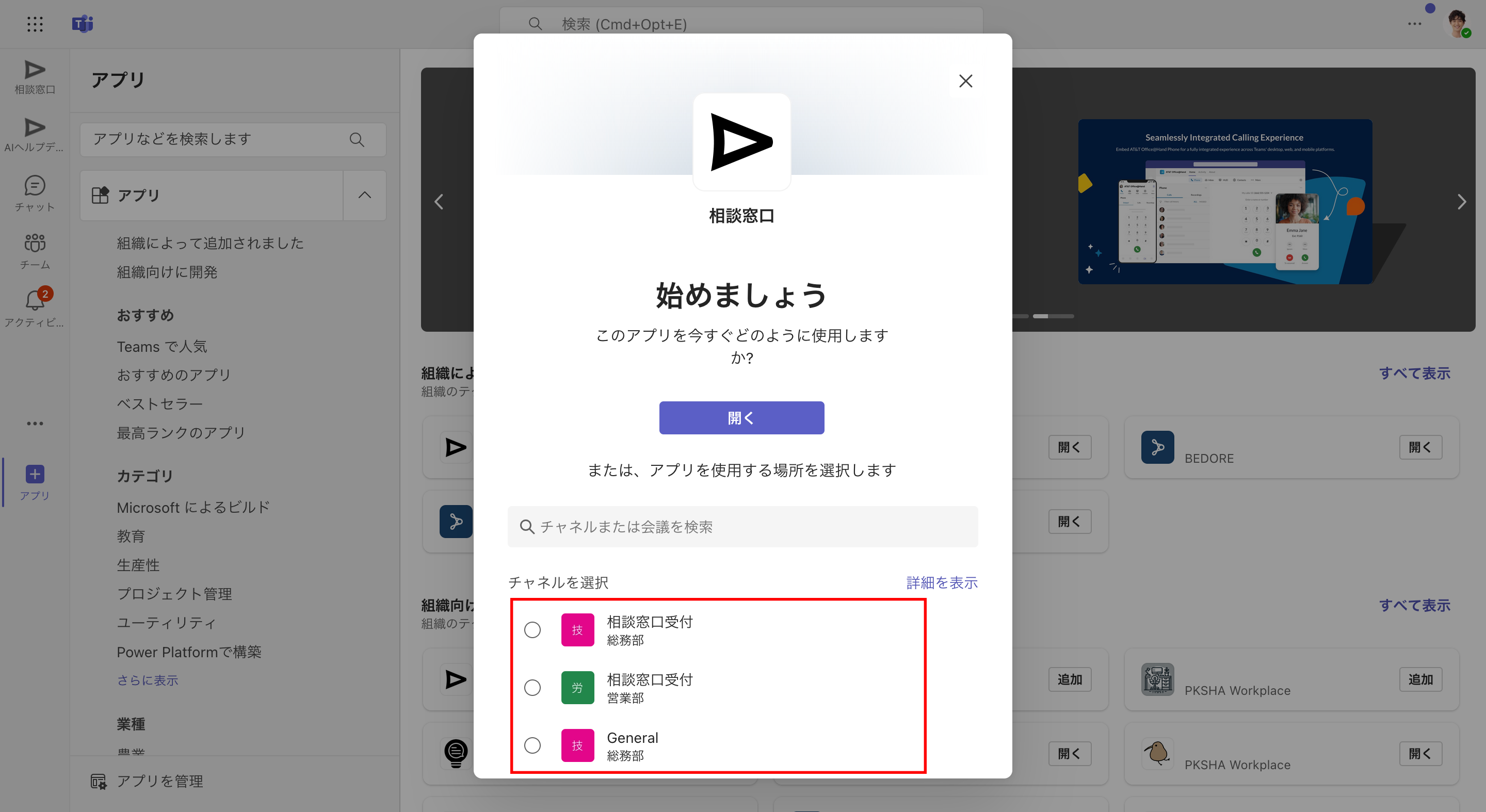Open the app launcher grid icon

[x=35, y=24]
